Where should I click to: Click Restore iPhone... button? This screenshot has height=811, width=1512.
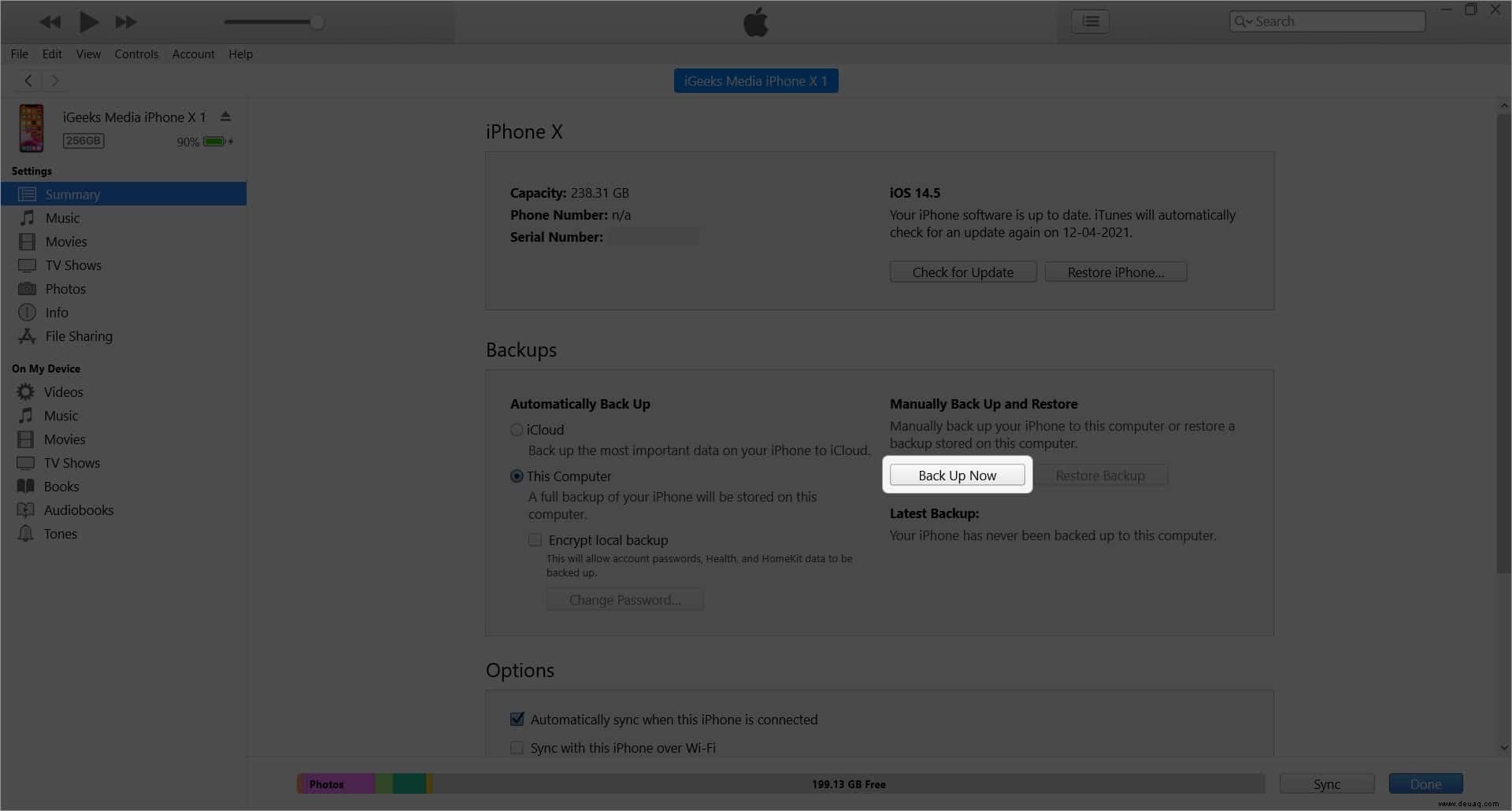click(1116, 272)
